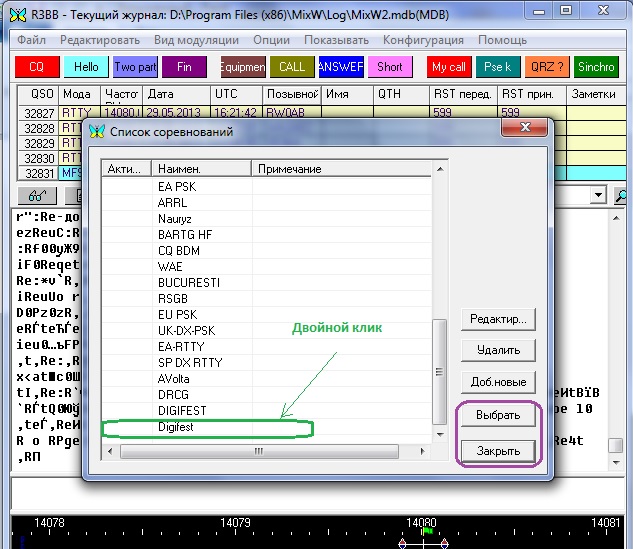Click the Закрыть button in dialog

pos(499,450)
